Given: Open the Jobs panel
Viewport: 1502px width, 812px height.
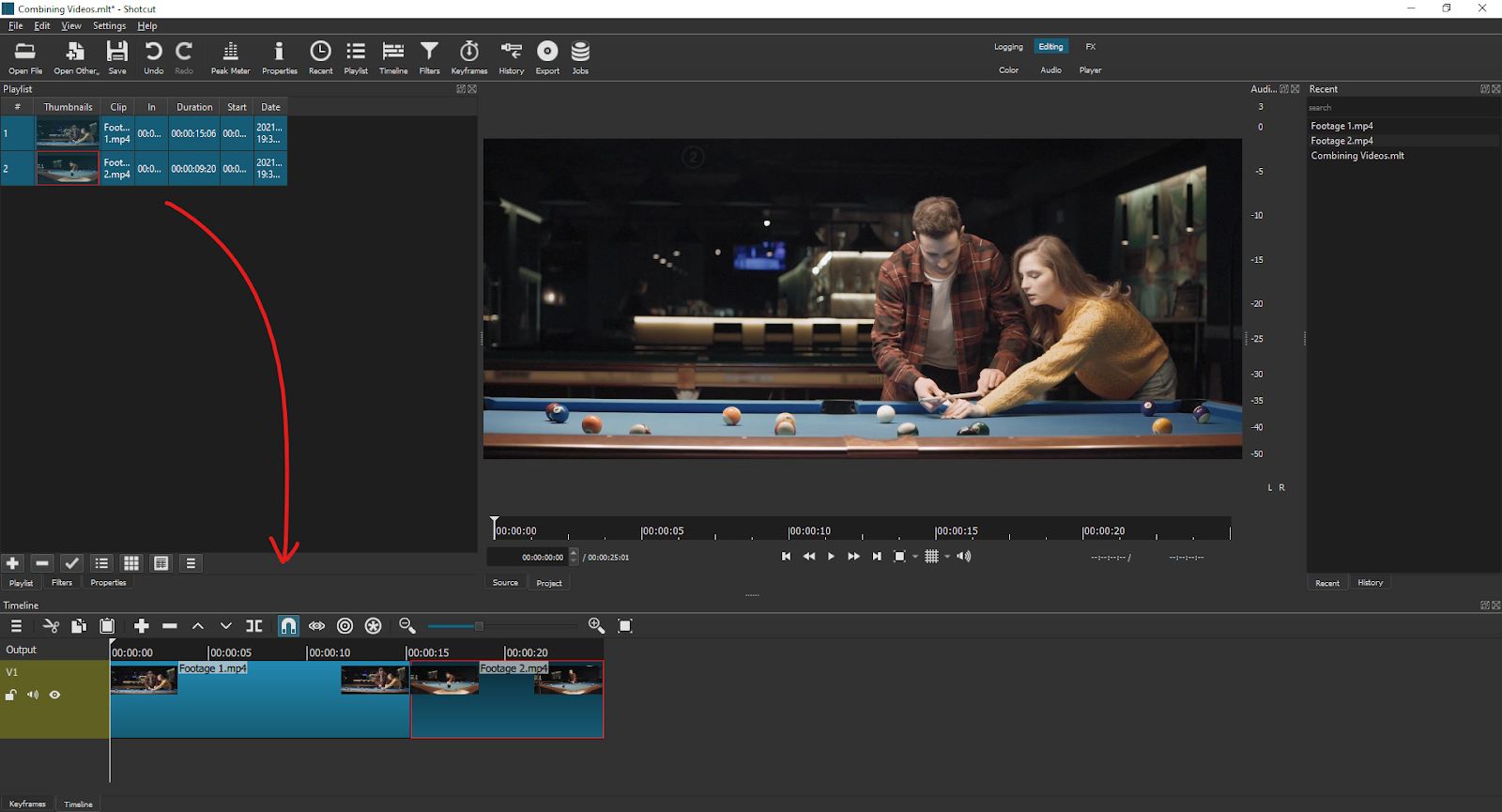Looking at the screenshot, I should pos(580,57).
